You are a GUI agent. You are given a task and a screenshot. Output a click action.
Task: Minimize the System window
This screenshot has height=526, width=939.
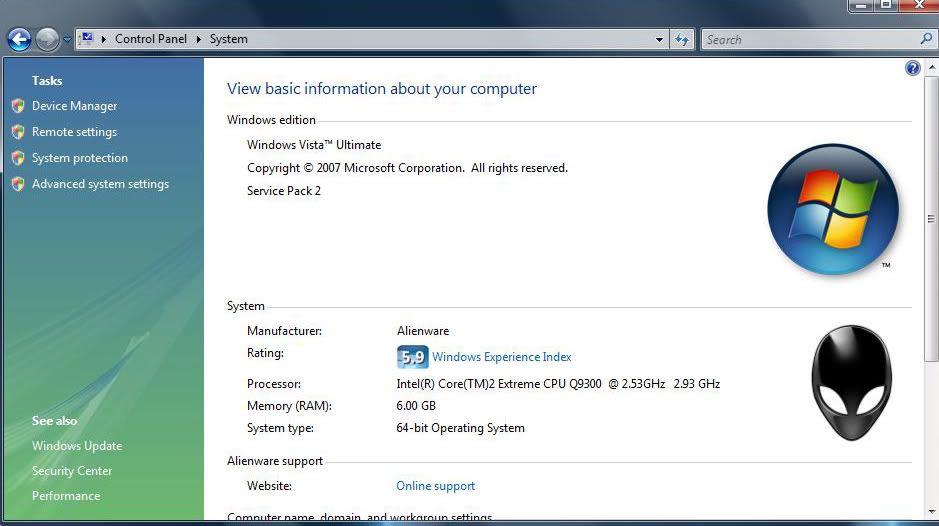point(861,5)
